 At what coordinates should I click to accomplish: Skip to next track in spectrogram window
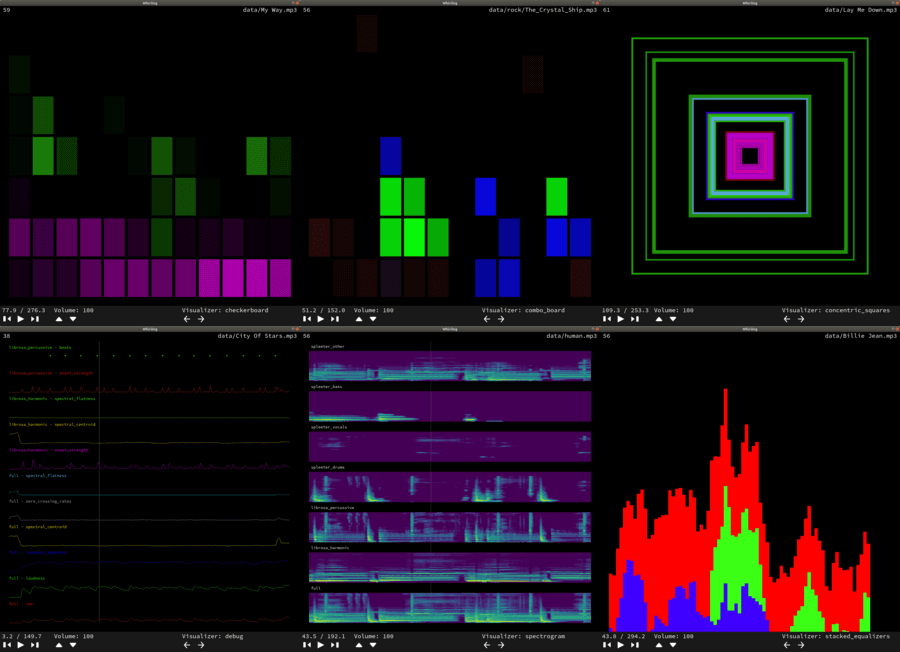coord(334,645)
